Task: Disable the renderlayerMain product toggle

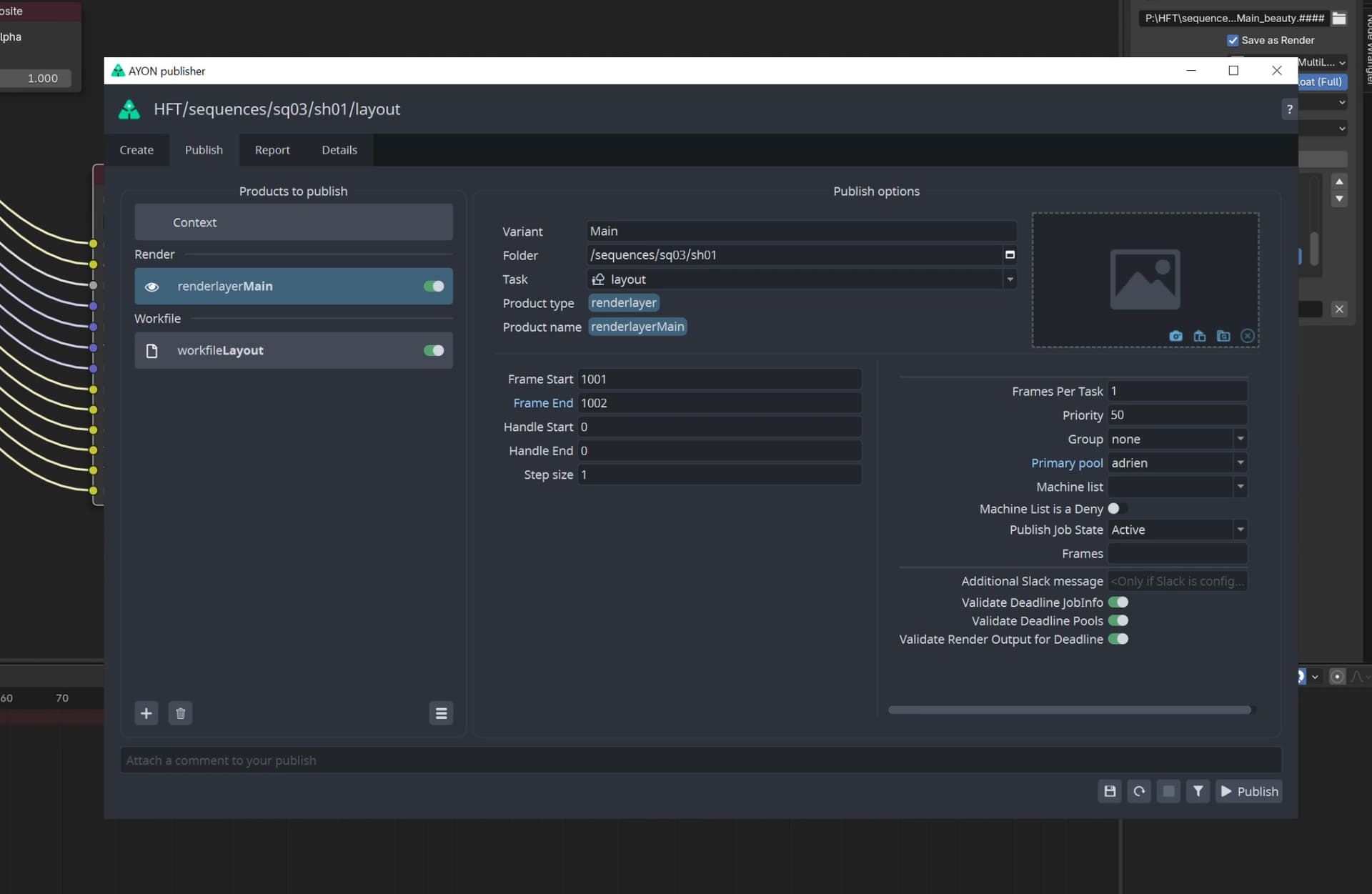Action: tap(434, 287)
